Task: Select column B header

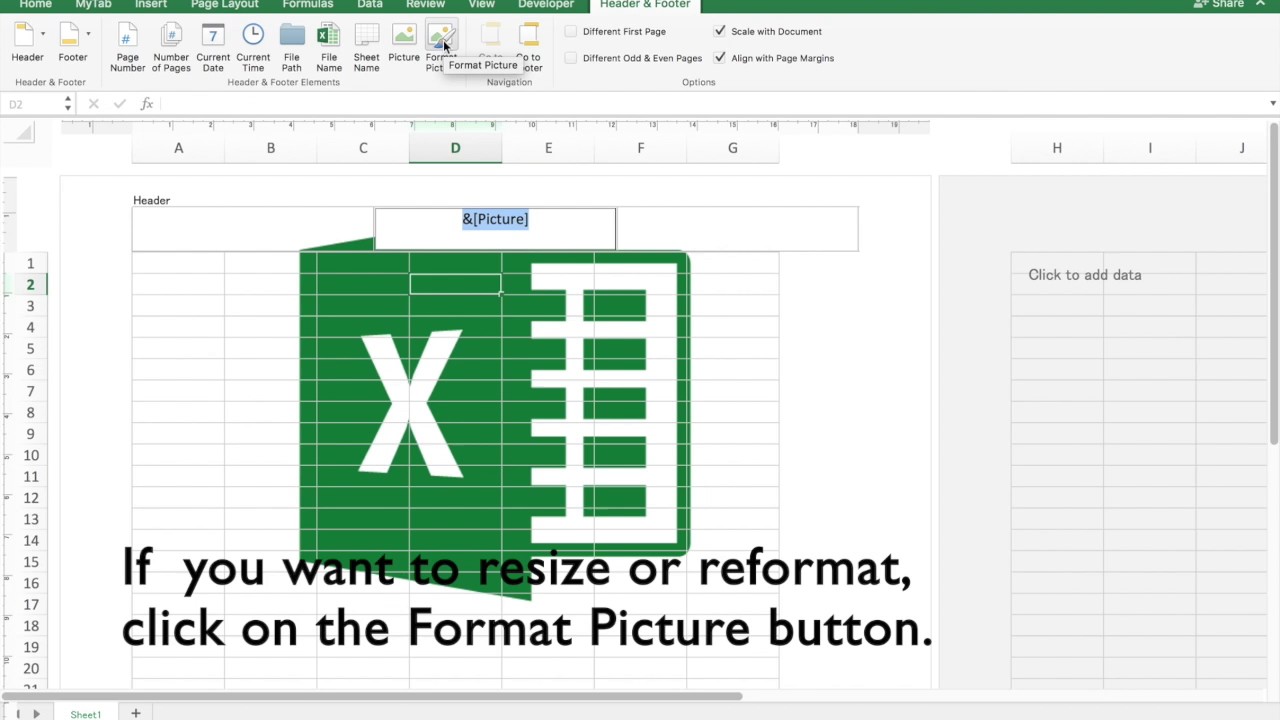Action: coord(270,148)
